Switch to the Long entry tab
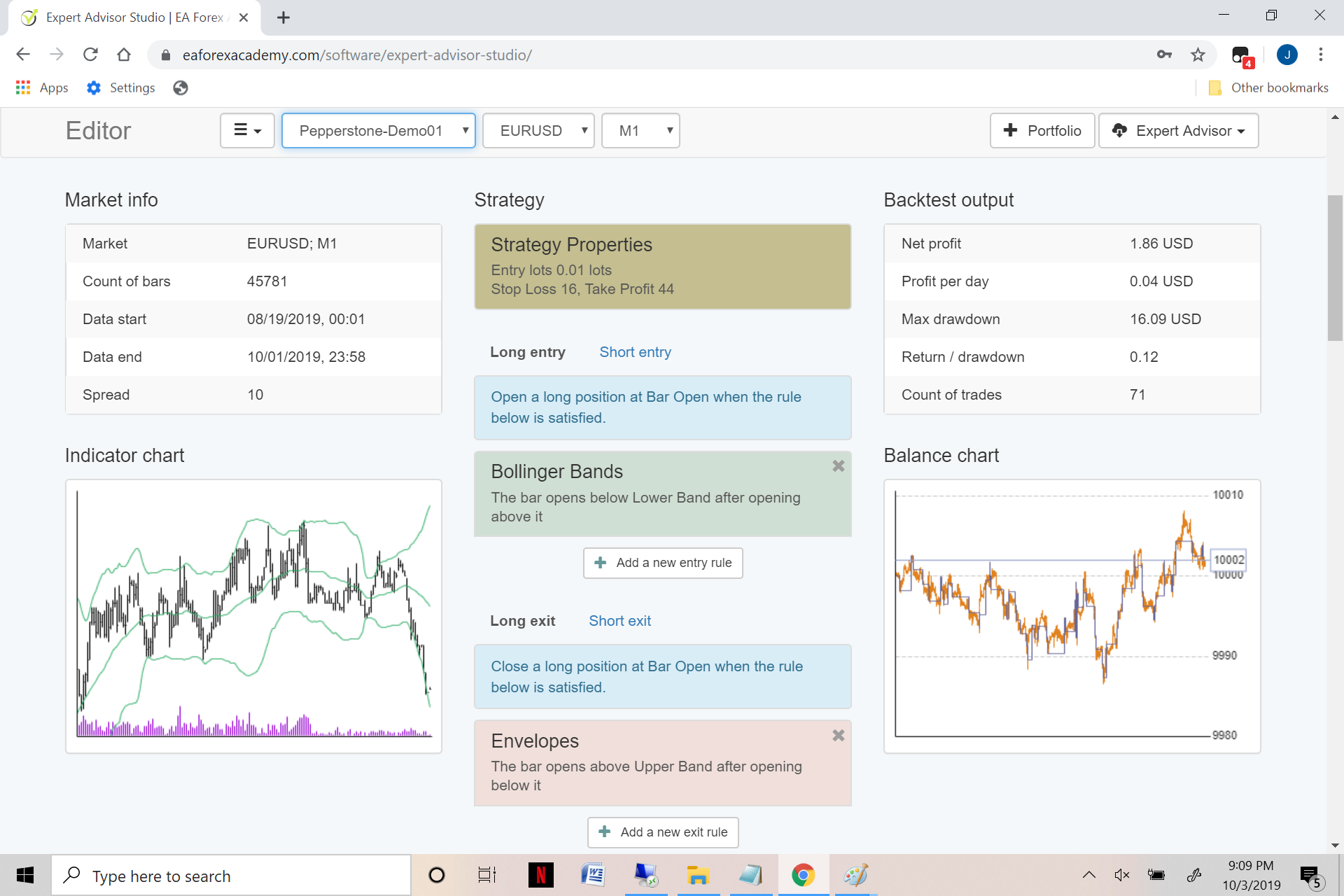Screen dimensions: 1344x896 [x=528, y=352]
